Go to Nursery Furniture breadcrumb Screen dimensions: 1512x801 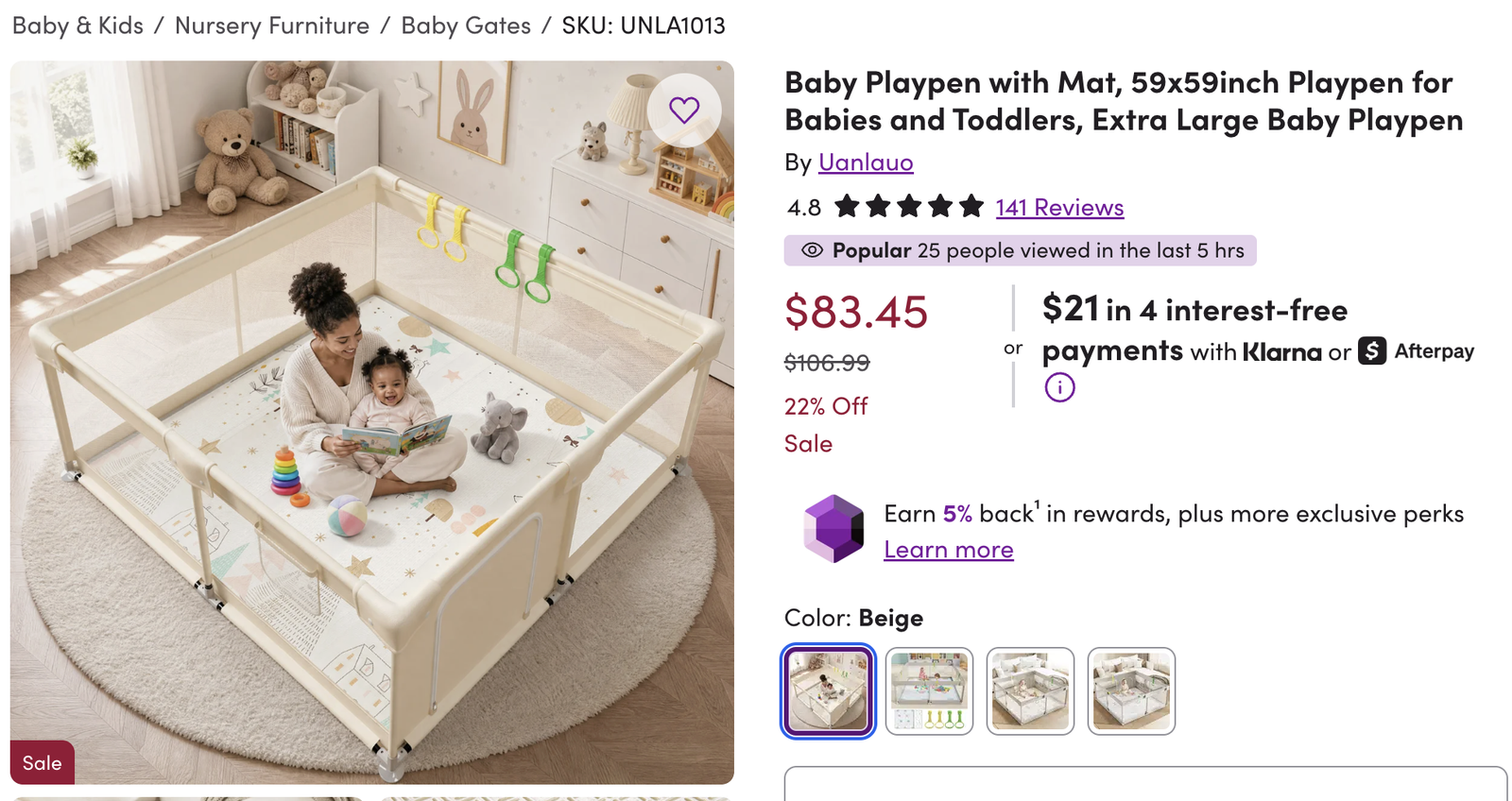click(x=272, y=26)
